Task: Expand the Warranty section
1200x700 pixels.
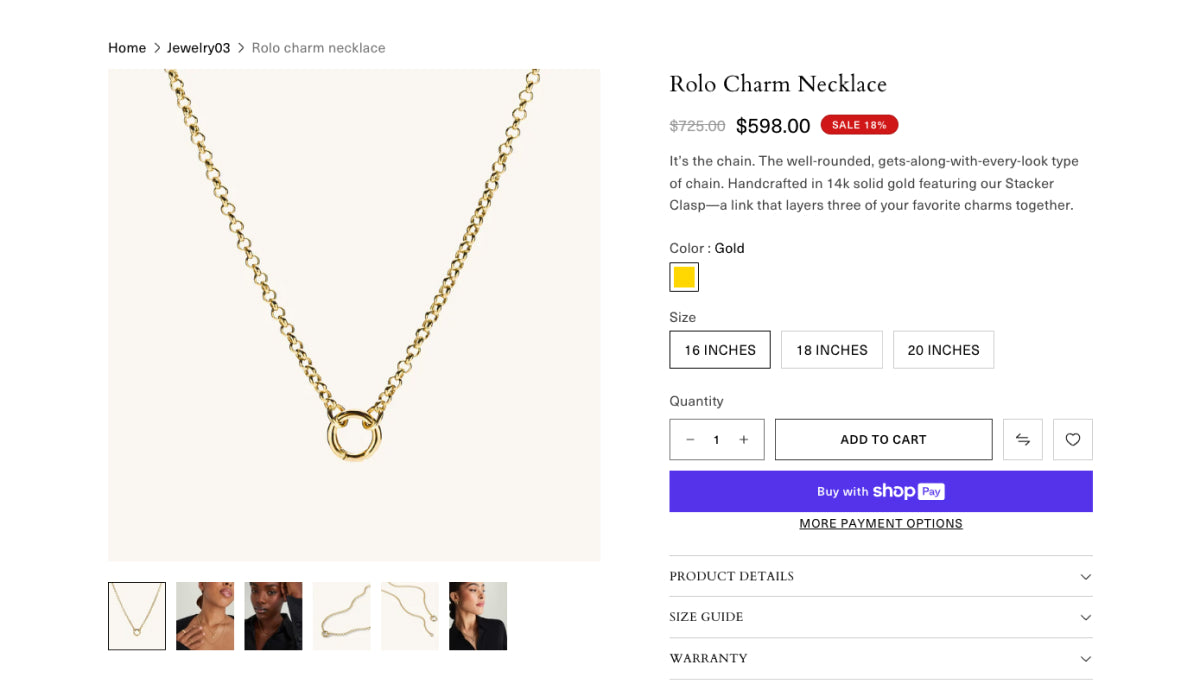Action: coord(880,659)
